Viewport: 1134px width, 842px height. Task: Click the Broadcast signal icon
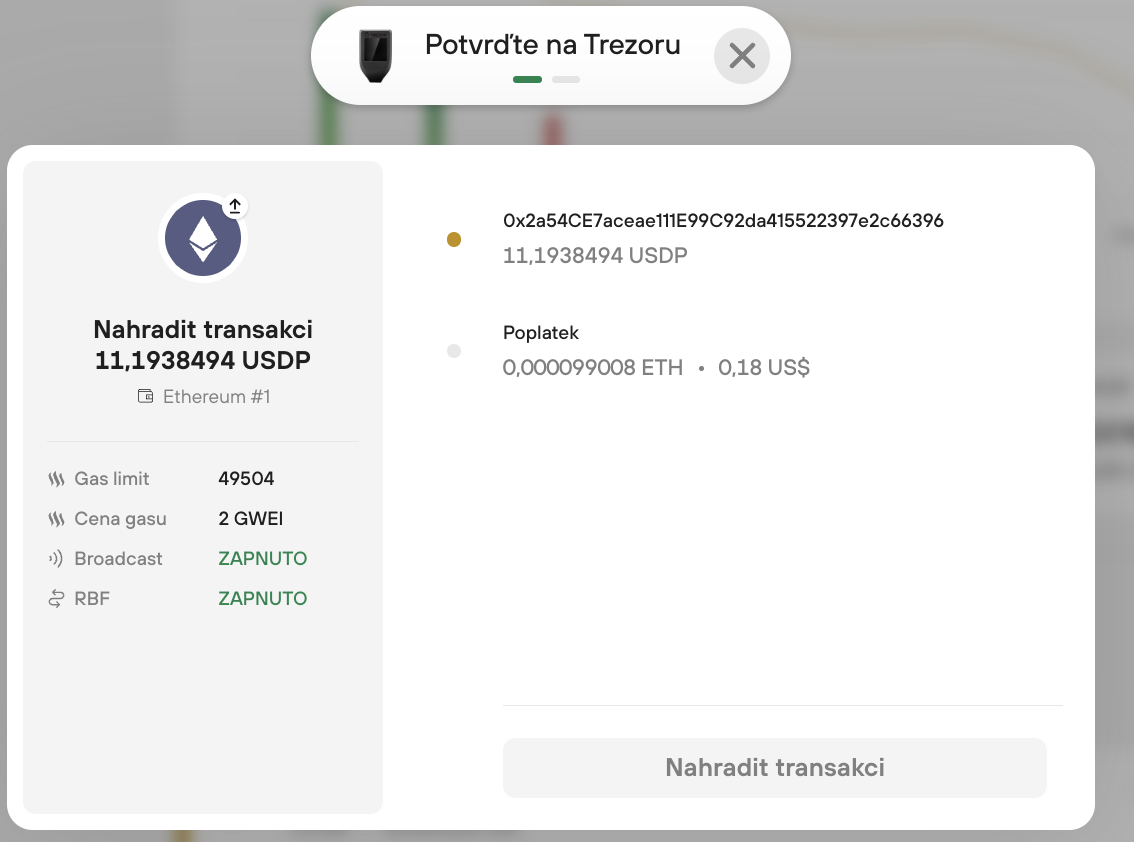tap(55, 559)
